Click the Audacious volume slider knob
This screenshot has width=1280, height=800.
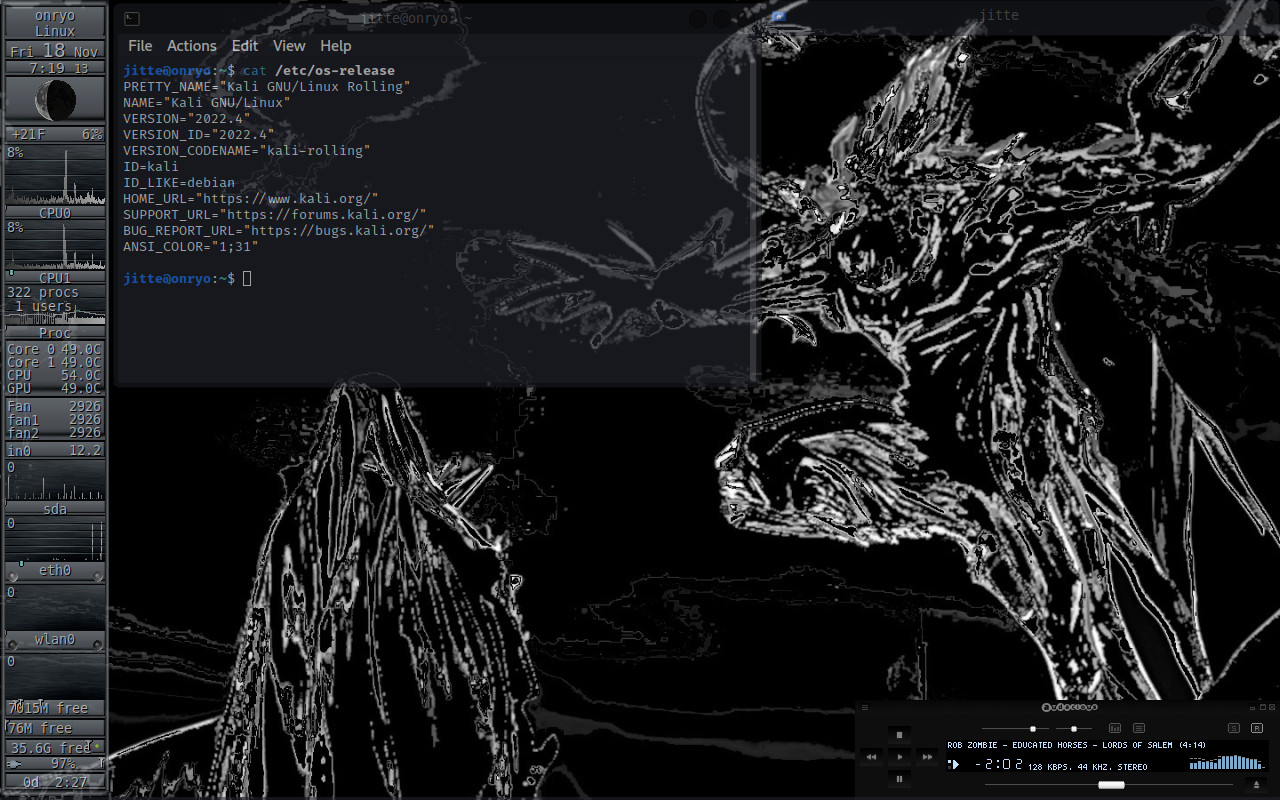[1033, 729]
